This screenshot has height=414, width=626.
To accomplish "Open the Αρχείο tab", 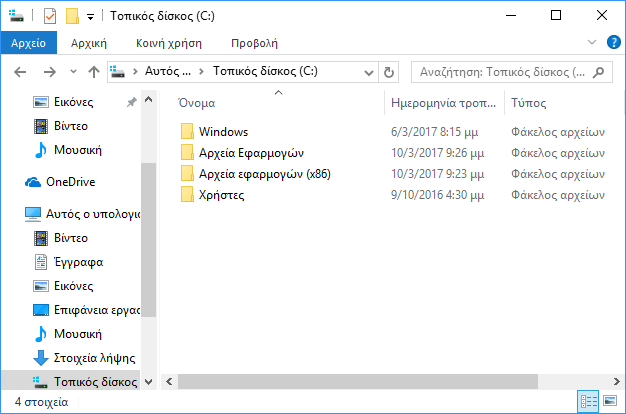I will click(28, 43).
